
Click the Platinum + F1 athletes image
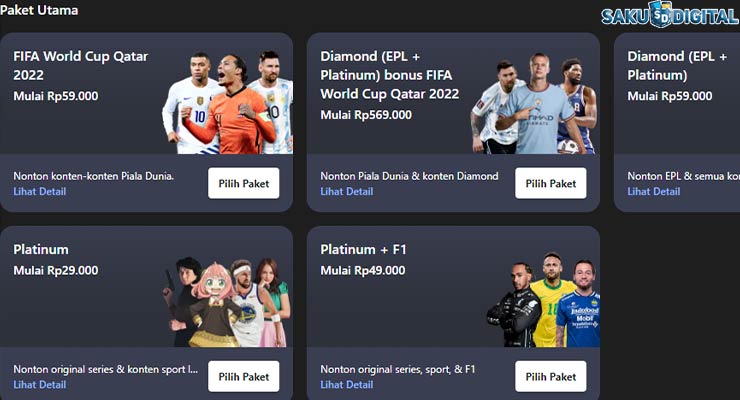click(543, 300)
